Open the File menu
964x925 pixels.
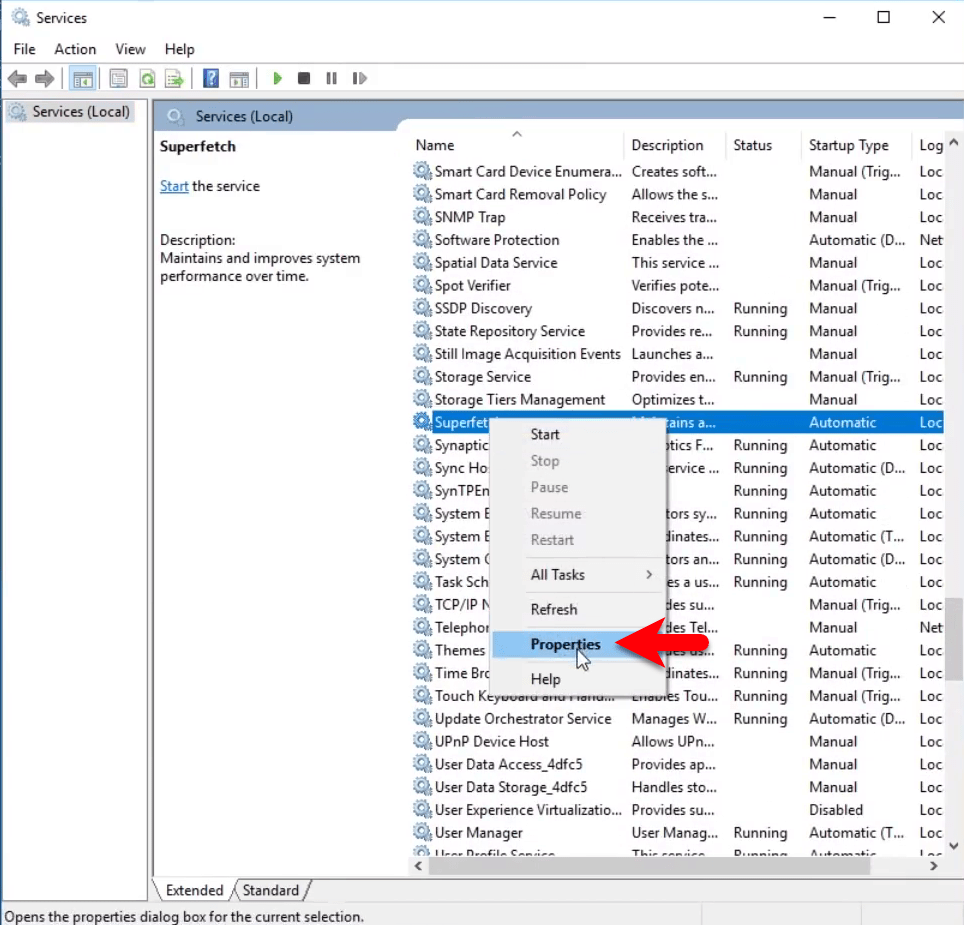point(25,49)
